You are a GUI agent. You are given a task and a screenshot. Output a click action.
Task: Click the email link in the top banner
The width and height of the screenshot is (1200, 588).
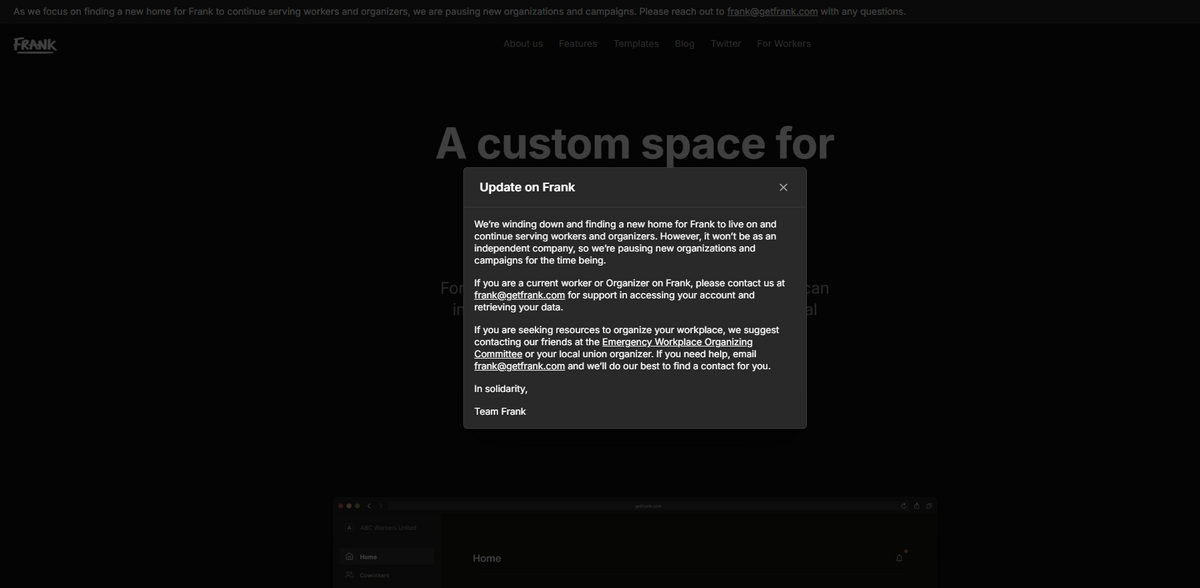click(772, 12)
